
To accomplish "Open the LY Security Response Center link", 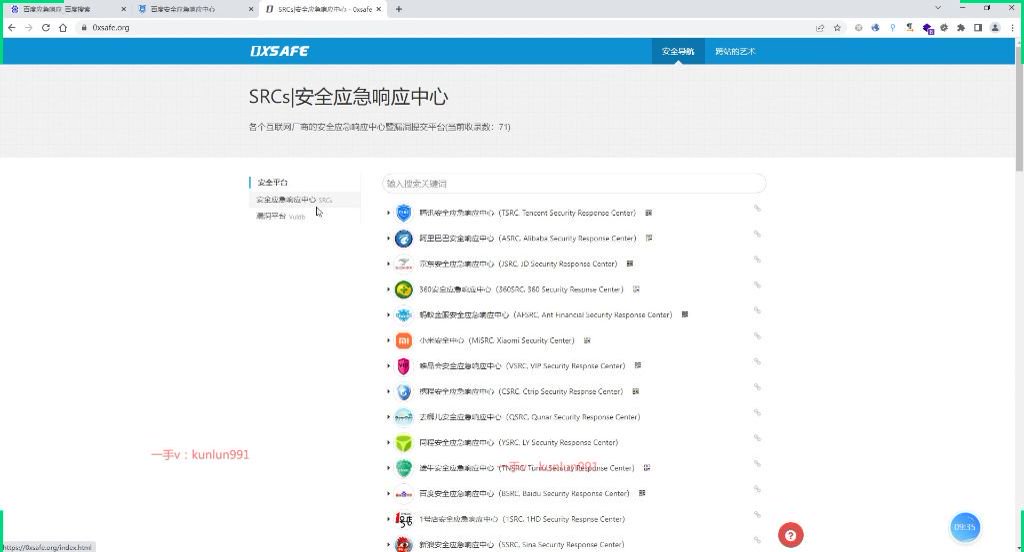I will [519, 442].
